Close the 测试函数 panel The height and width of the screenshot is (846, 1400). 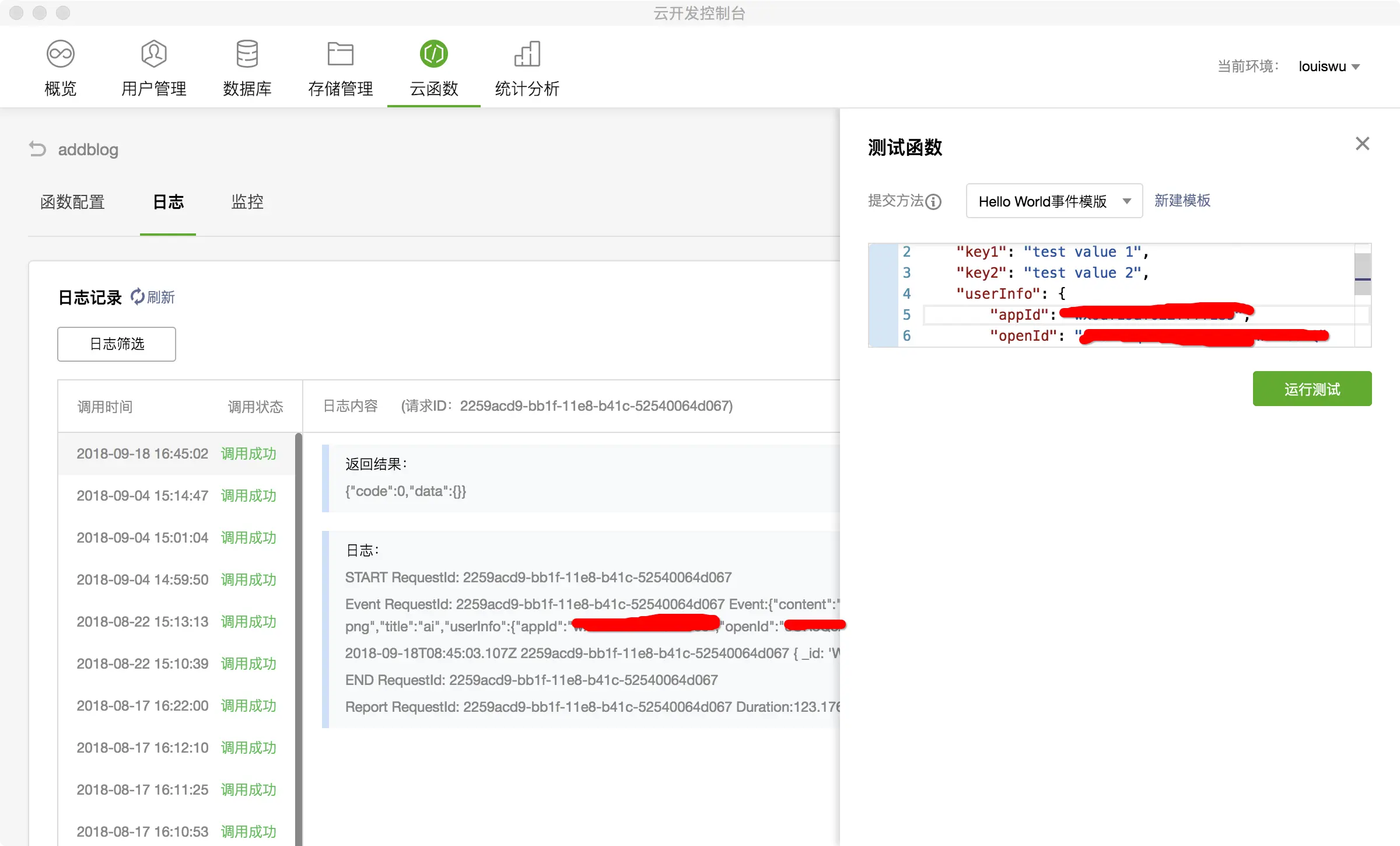pyautogui.click(x=1362, y=144)
